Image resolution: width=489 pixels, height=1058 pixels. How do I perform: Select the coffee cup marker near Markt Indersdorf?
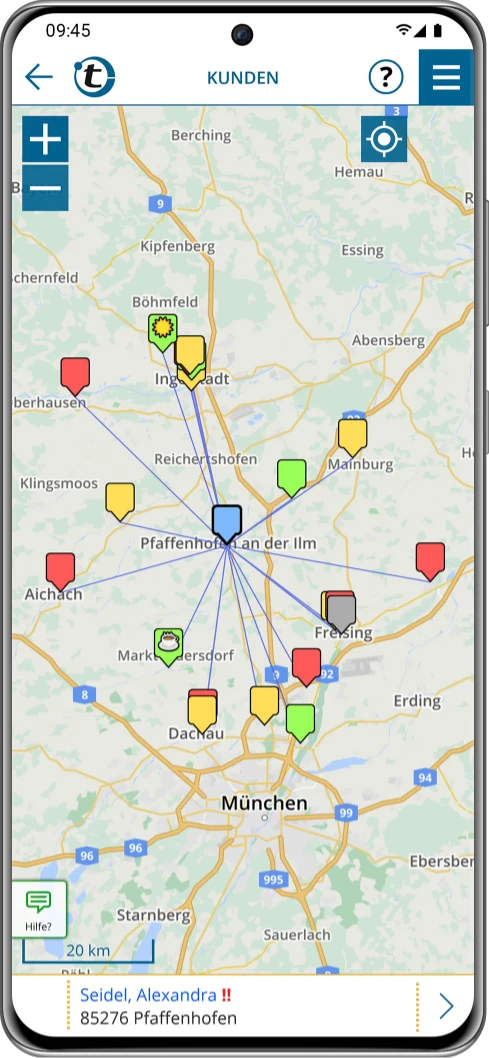168,646
